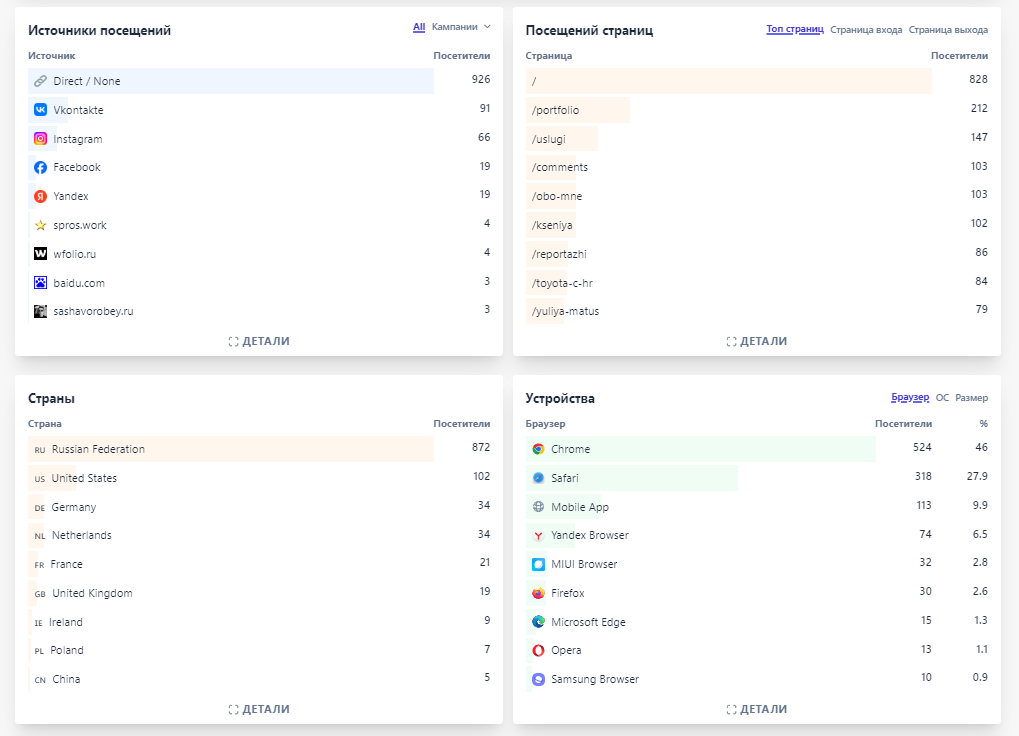The height and width of the screenshot is (736, 1019).
Task: Open the Кампании dropdown
Action: [x=461, y=27]
